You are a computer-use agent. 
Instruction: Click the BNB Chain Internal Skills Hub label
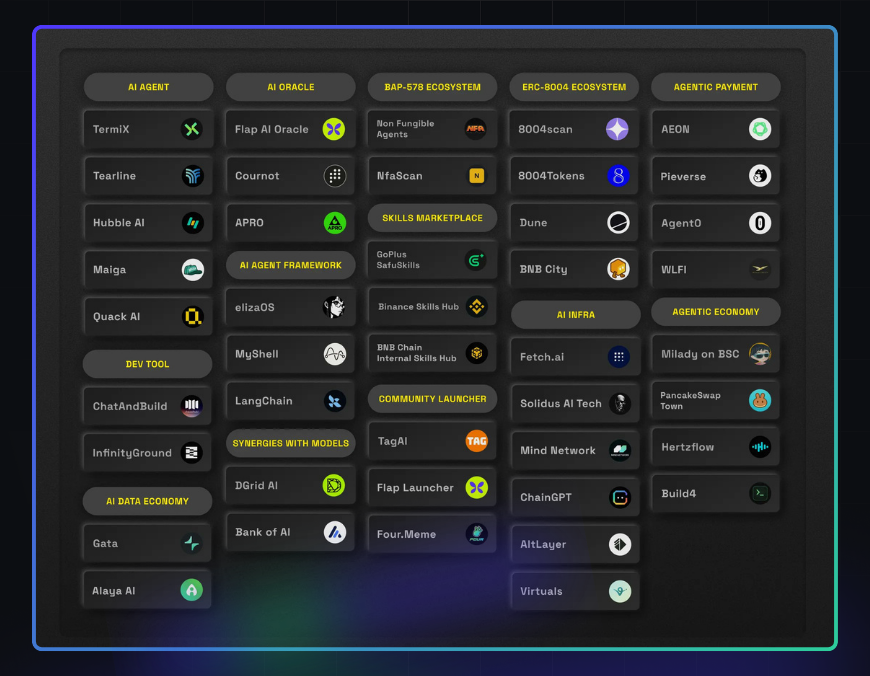pos(417,353)
